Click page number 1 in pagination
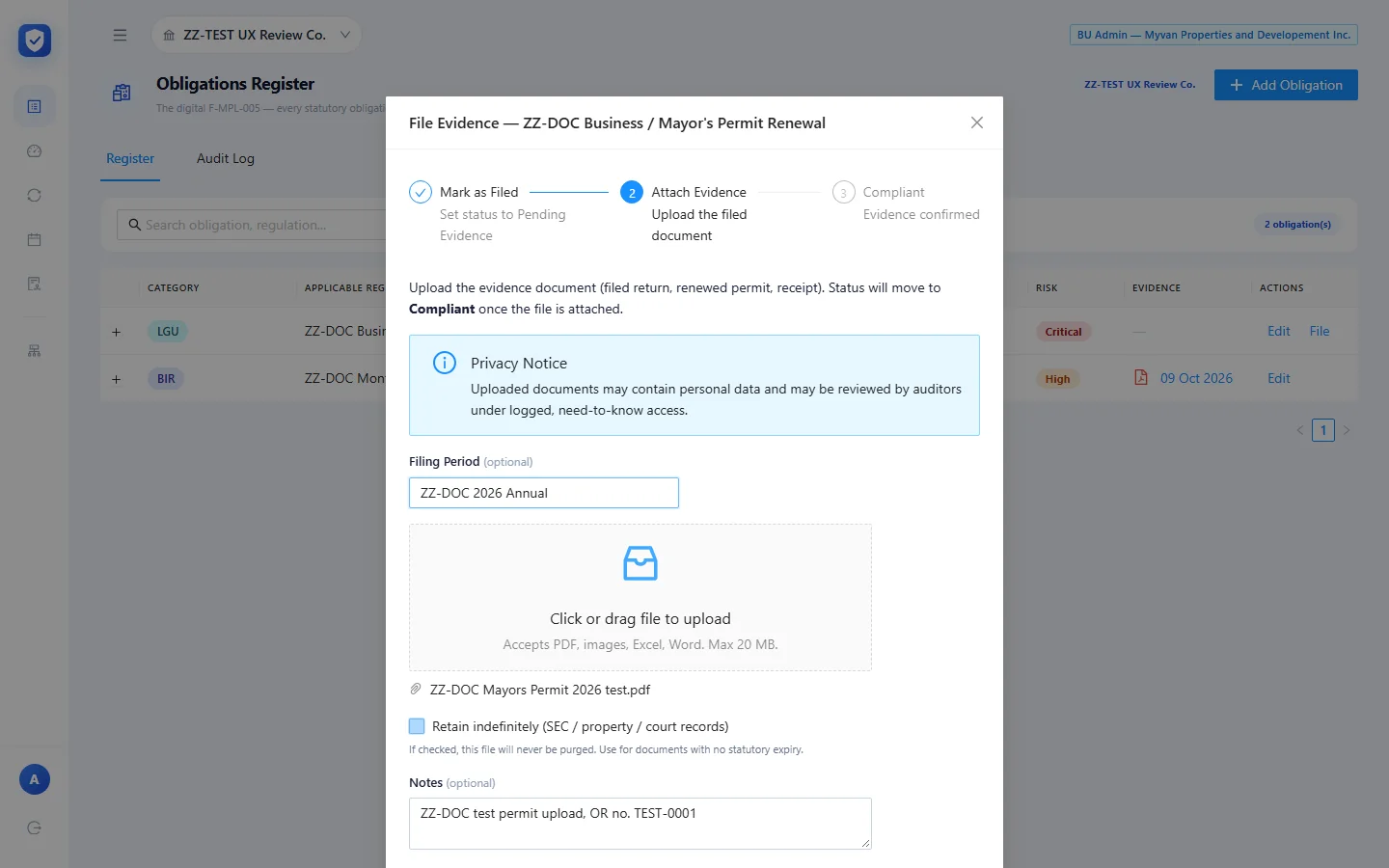 point(1323,430)
